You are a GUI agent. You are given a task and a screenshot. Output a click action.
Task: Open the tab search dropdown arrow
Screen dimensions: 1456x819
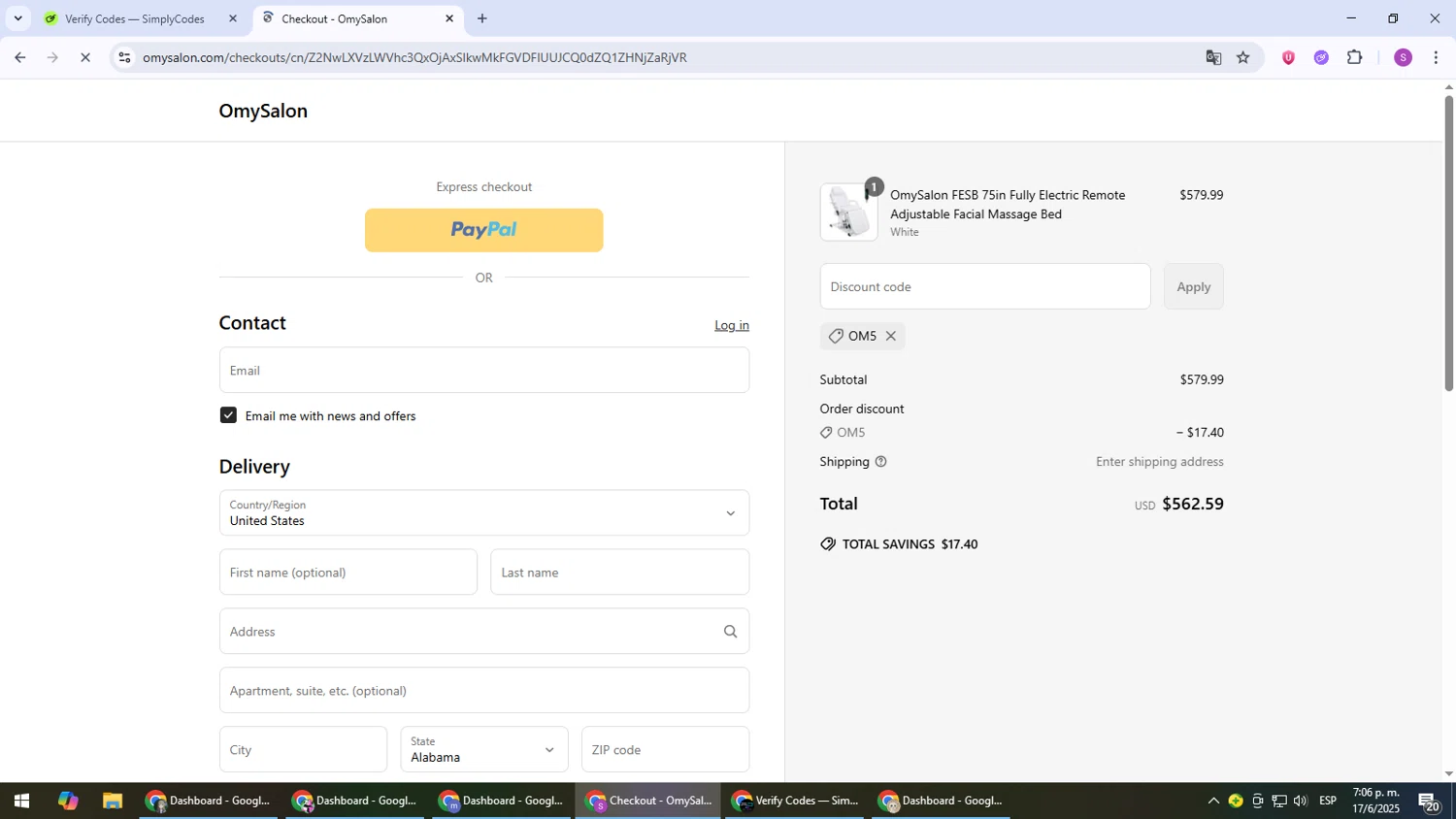point(17,18)
